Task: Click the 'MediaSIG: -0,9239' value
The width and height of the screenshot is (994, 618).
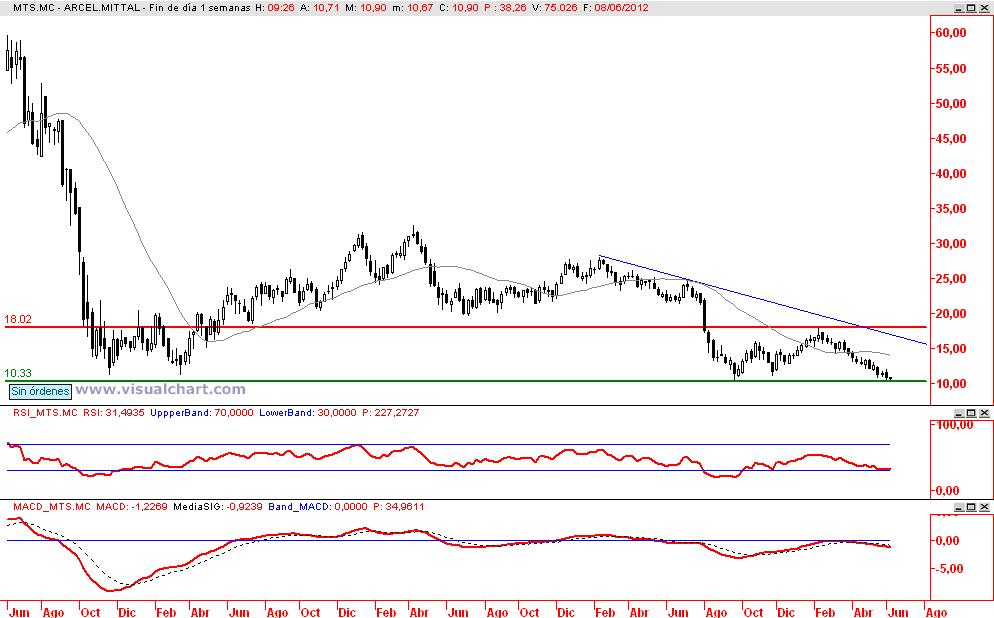Action: pyautogui.click(x=217, y=507)
